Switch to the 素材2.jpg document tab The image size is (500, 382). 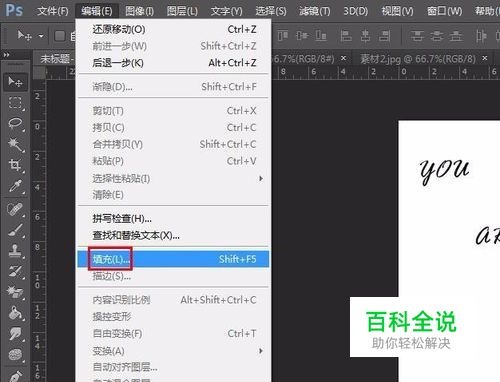click(x=418, y=59)
